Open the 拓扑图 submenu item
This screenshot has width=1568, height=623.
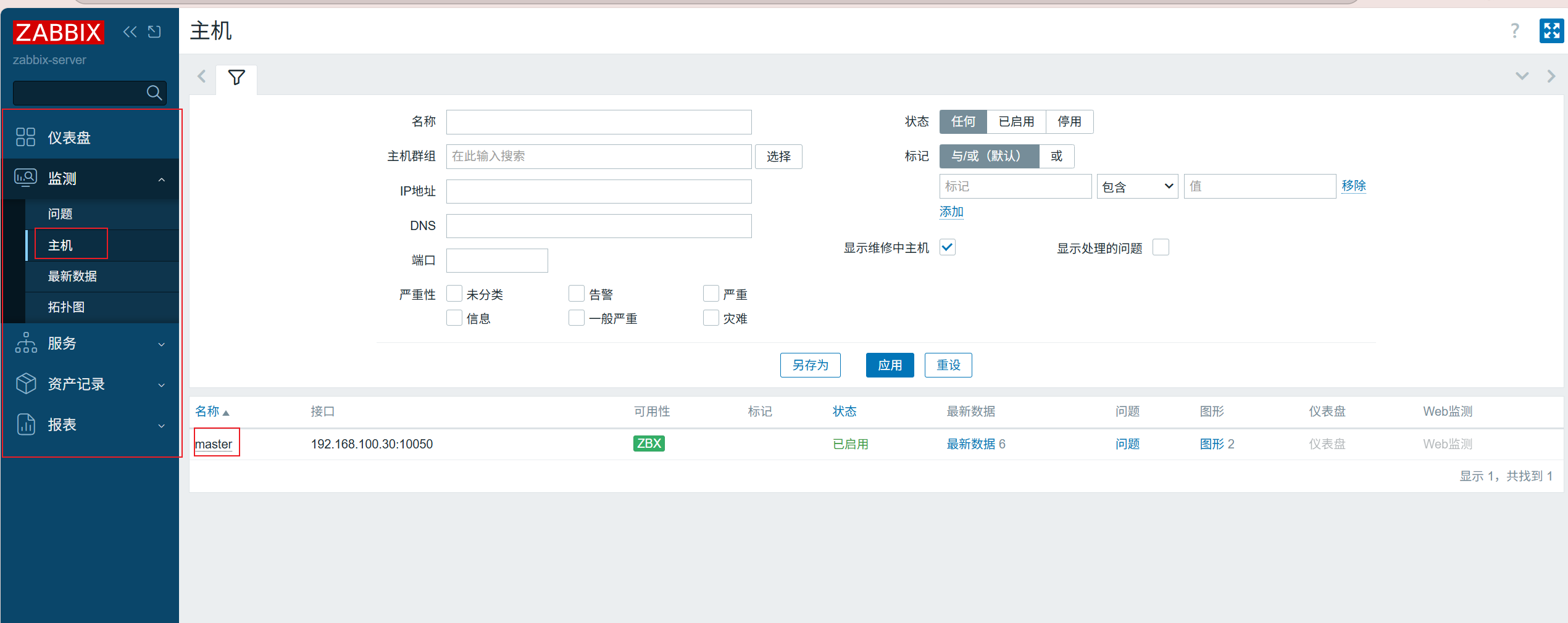pos(102,307)
